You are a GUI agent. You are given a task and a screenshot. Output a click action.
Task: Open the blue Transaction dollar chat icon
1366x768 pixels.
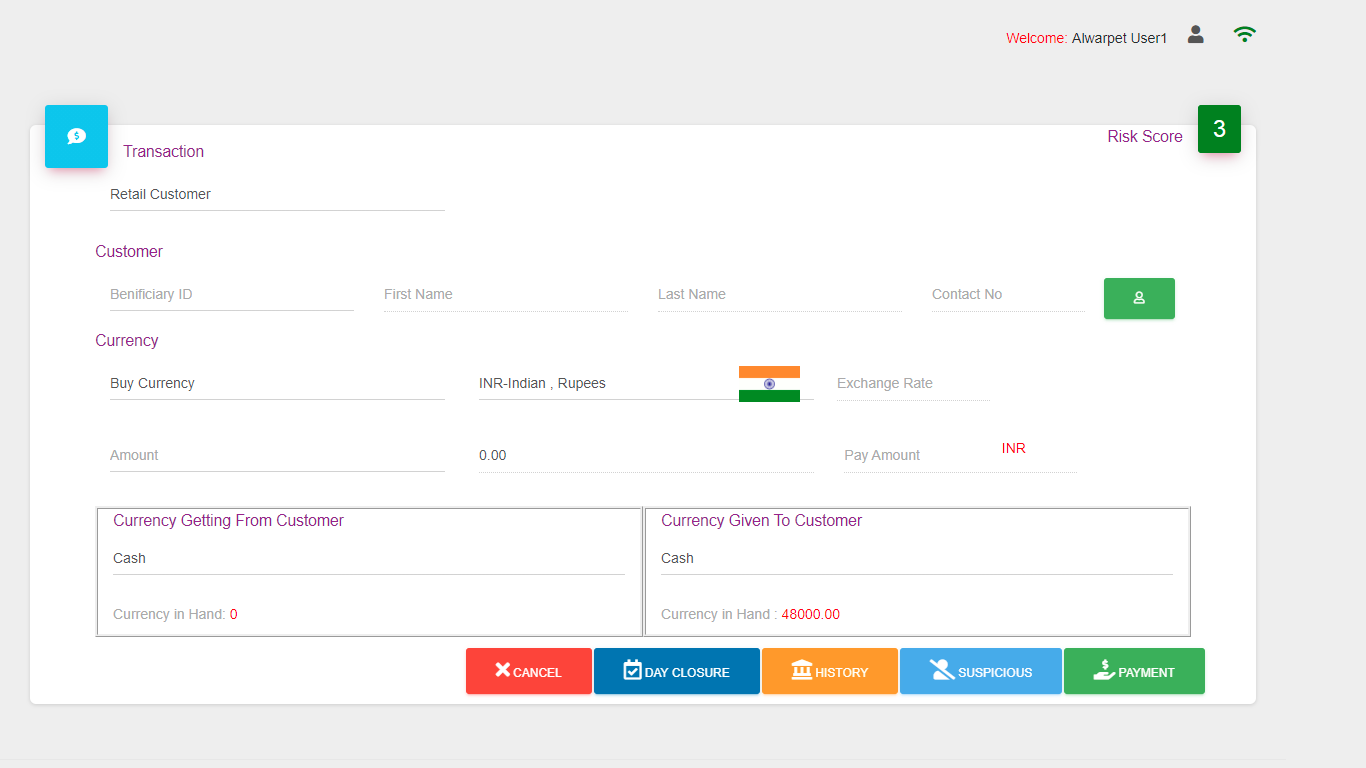point(76,136)
